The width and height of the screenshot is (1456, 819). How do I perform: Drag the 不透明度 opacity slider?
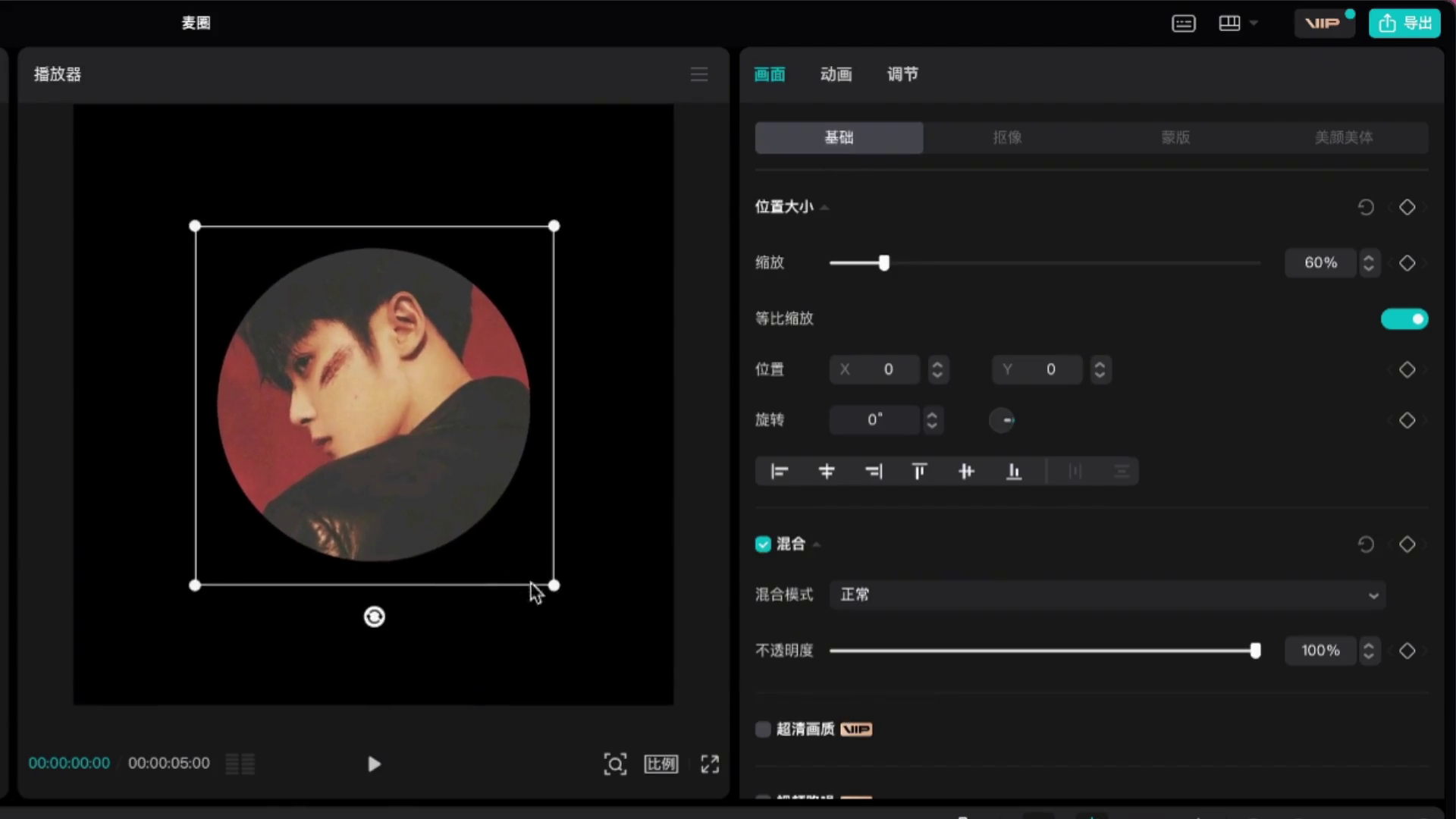pyautogui.click(x=1254, y=651)
